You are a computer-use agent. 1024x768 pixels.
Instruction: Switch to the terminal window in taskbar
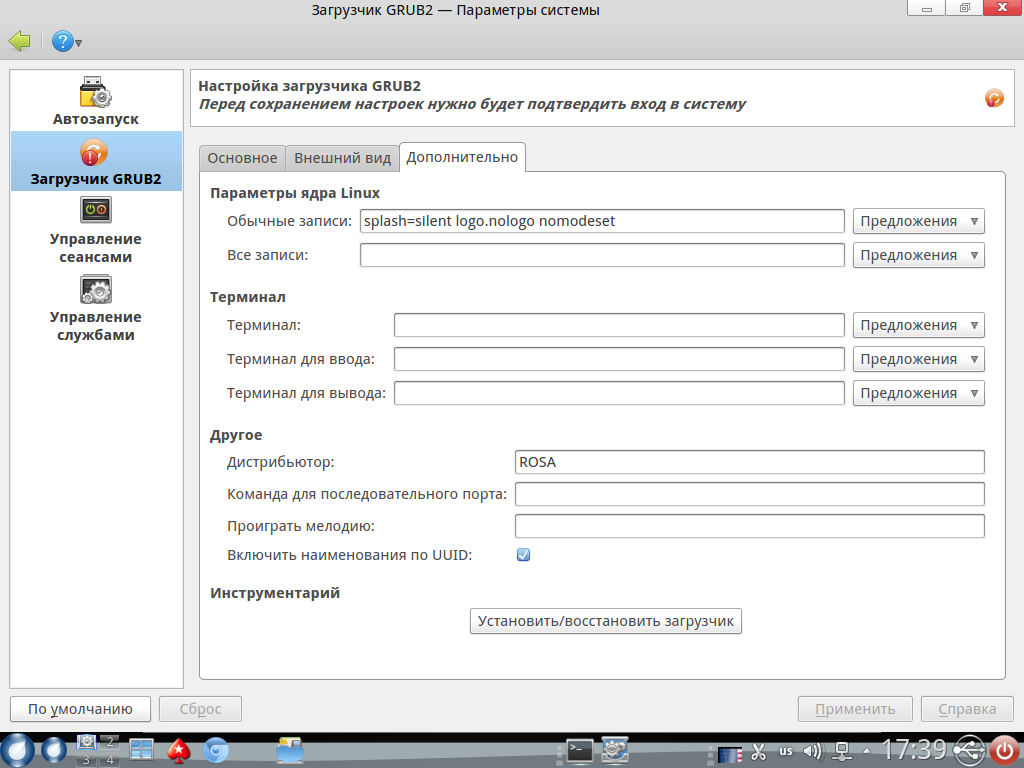[579, 751]
